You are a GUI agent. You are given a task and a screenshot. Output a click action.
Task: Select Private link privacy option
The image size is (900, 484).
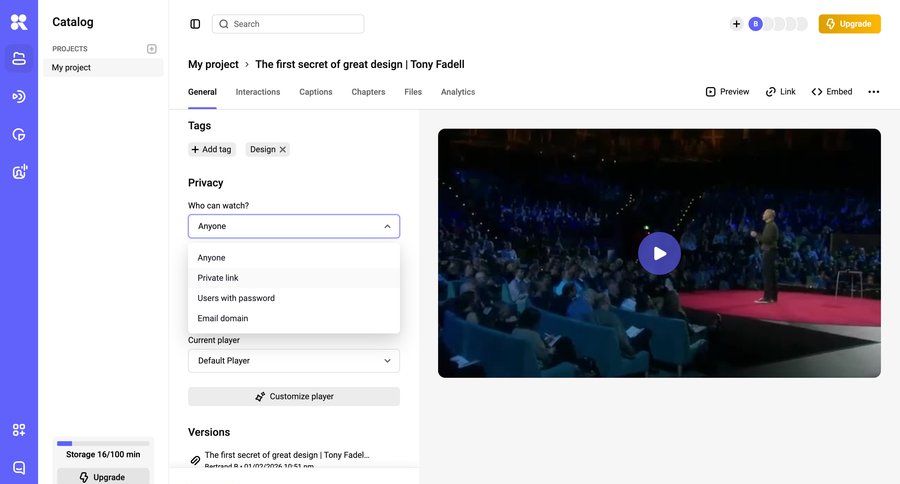tap(218, 278)
